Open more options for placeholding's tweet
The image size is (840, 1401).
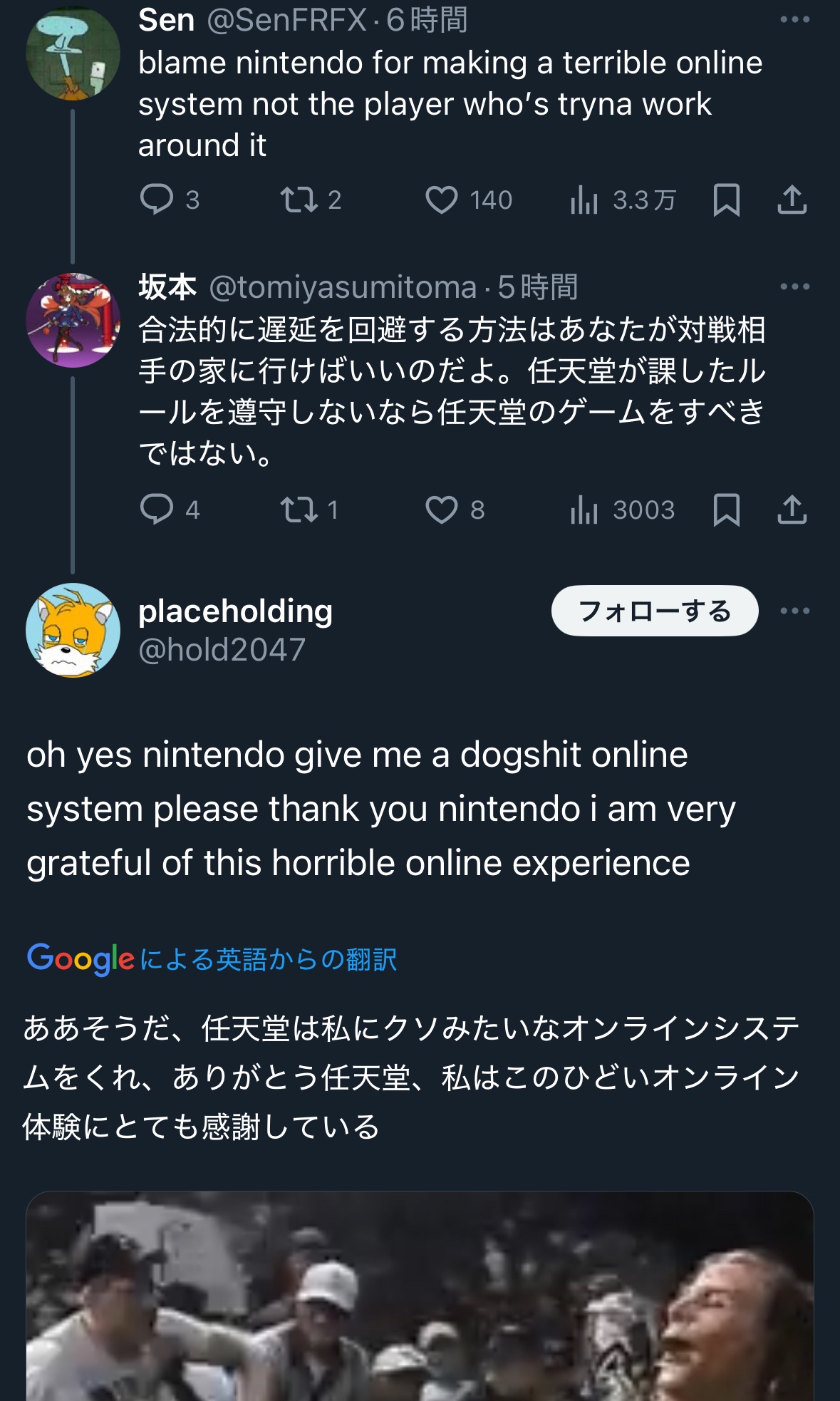[794, 611]
